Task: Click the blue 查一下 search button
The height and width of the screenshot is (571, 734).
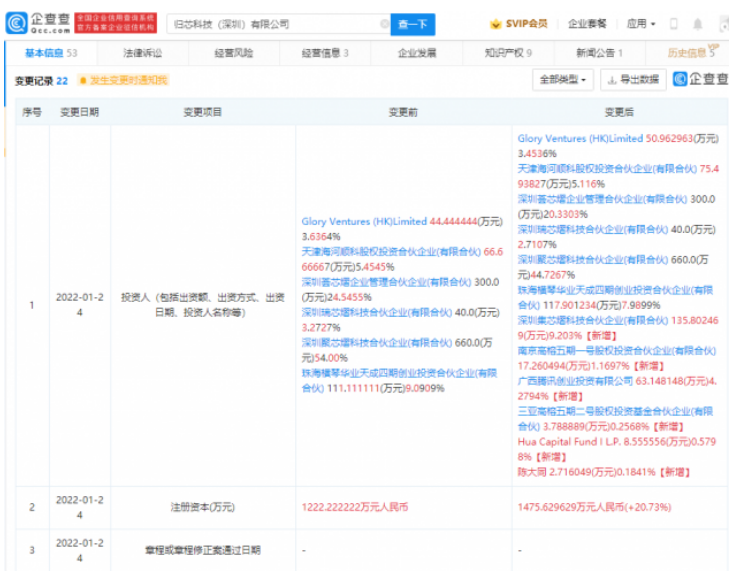Action: pyautogui.click(x=413, y=24)
